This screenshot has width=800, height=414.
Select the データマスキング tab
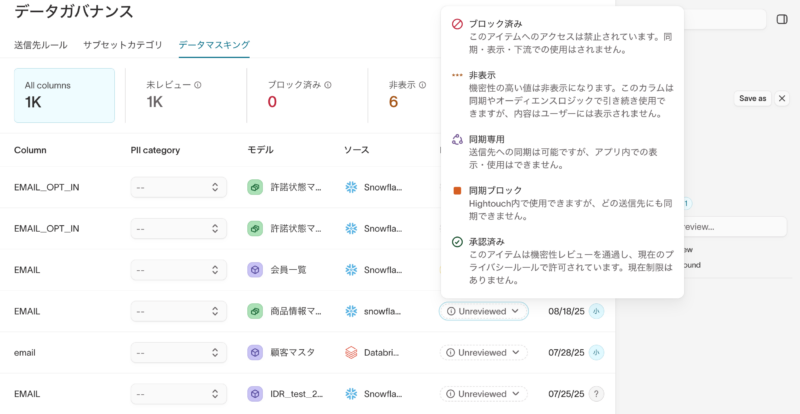pyautogui.click(x=214, y=45)
